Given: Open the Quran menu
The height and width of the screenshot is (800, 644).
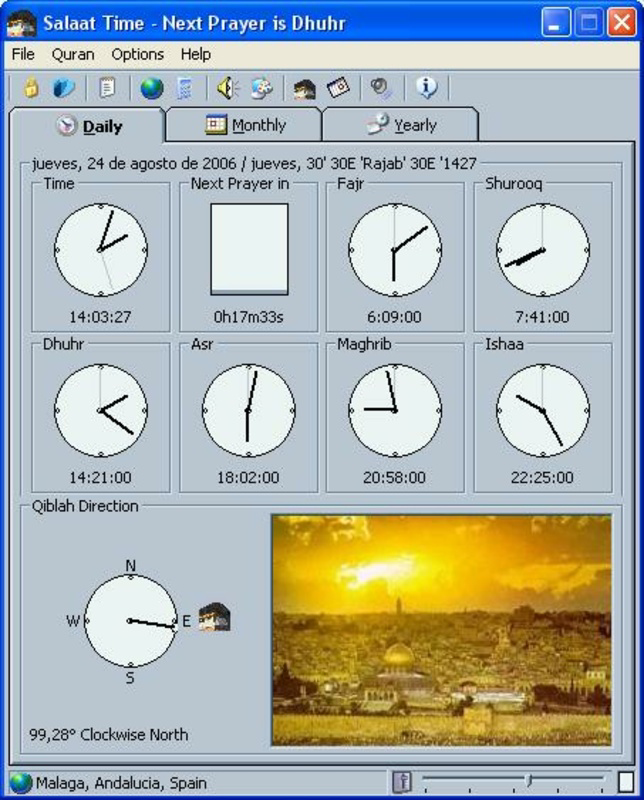Looking at the screenshot, I should click(x=73, y=54).
